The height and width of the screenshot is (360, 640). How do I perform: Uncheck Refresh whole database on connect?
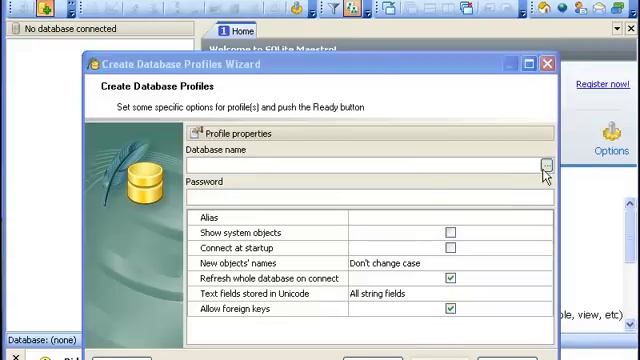(x=451, y=278)
